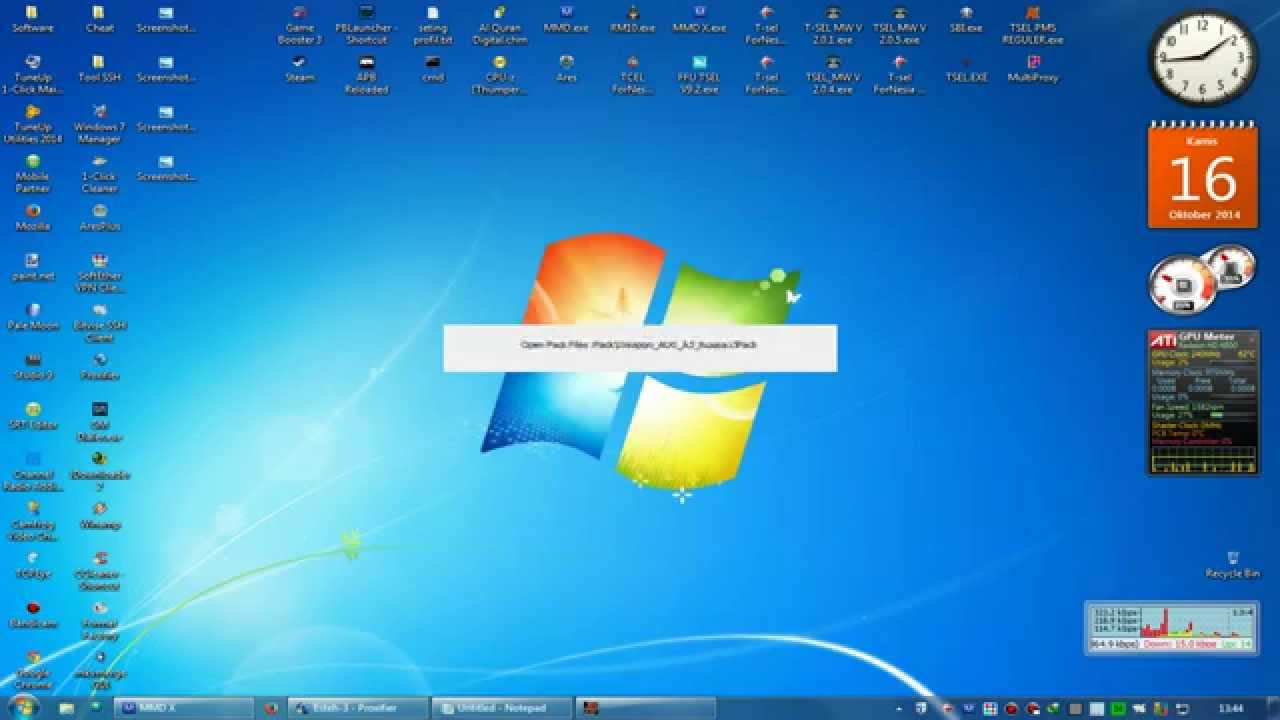Select the Proxifier desktop icon
1280x720 pixels.
99,366
